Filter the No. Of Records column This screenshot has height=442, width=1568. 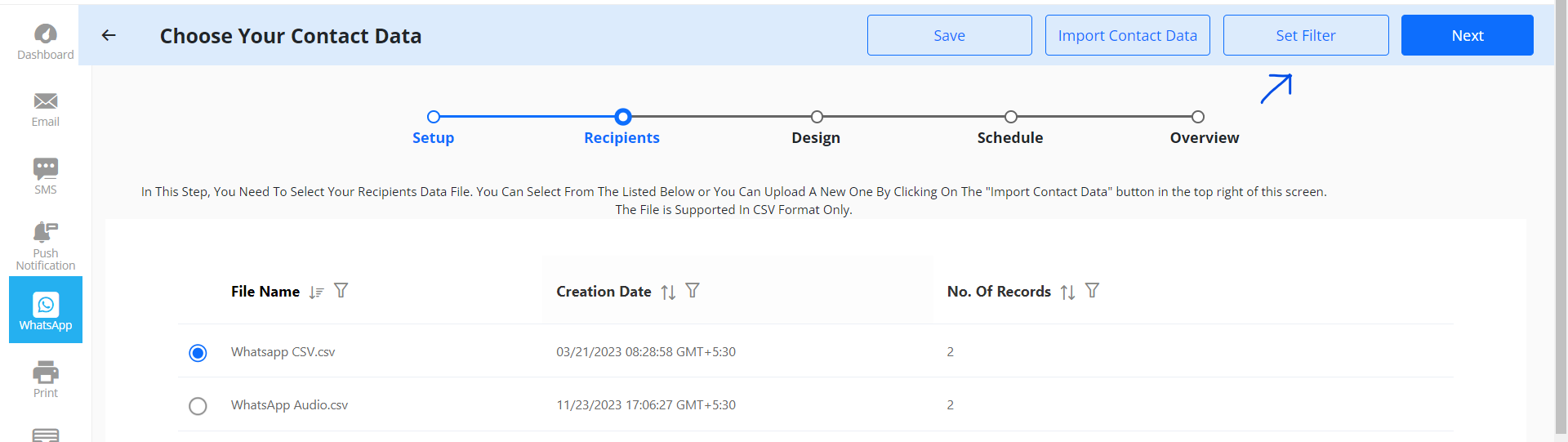click(x=1092, y=291)
